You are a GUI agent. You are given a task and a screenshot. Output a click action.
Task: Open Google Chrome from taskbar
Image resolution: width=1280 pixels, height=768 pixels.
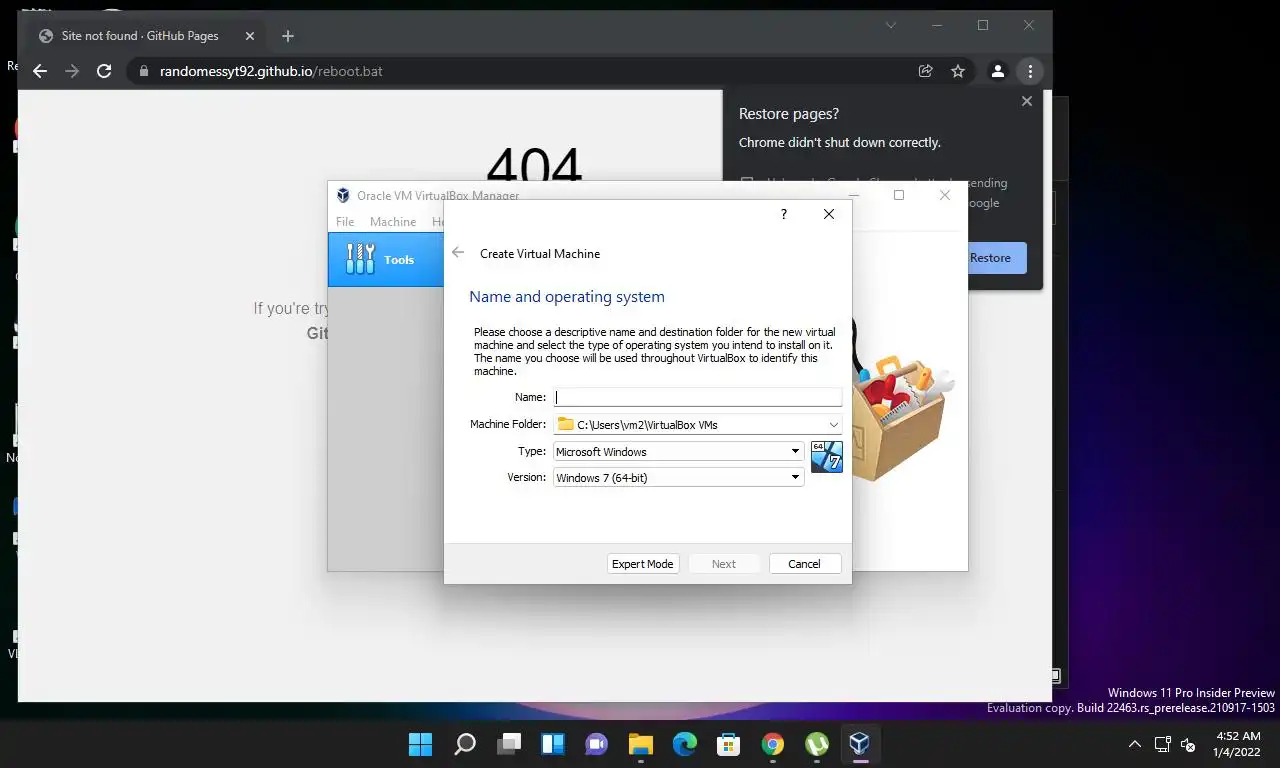click(x=773, y=744)
